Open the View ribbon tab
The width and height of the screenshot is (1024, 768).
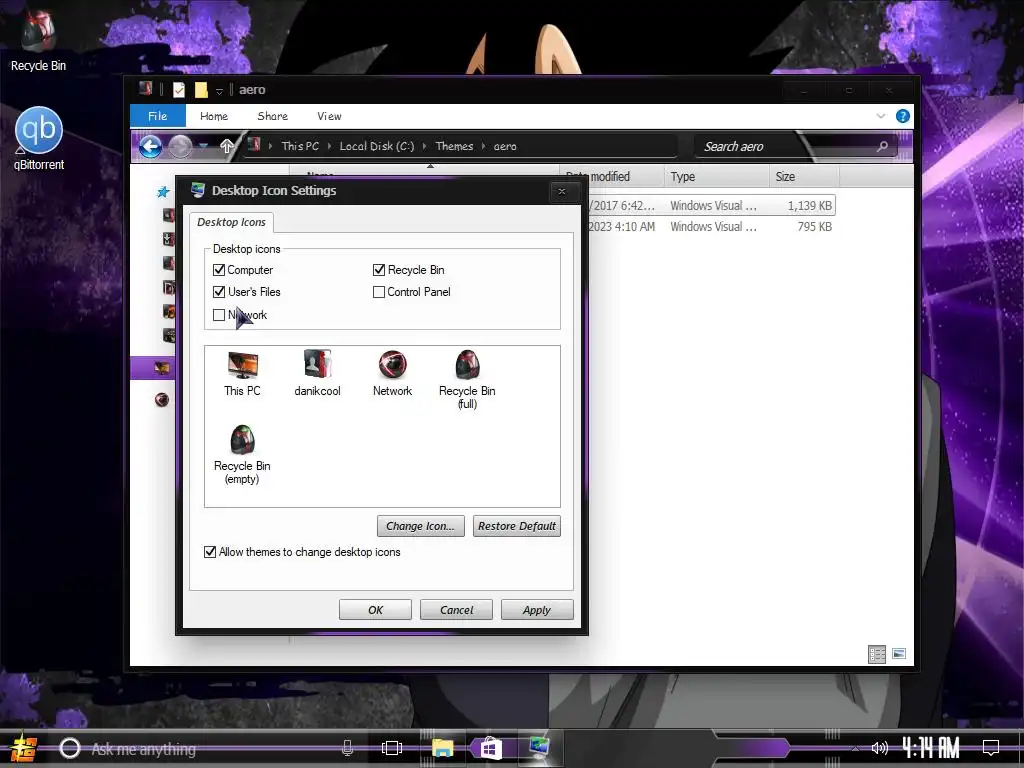pyautogui.click(x=329, y=116)
